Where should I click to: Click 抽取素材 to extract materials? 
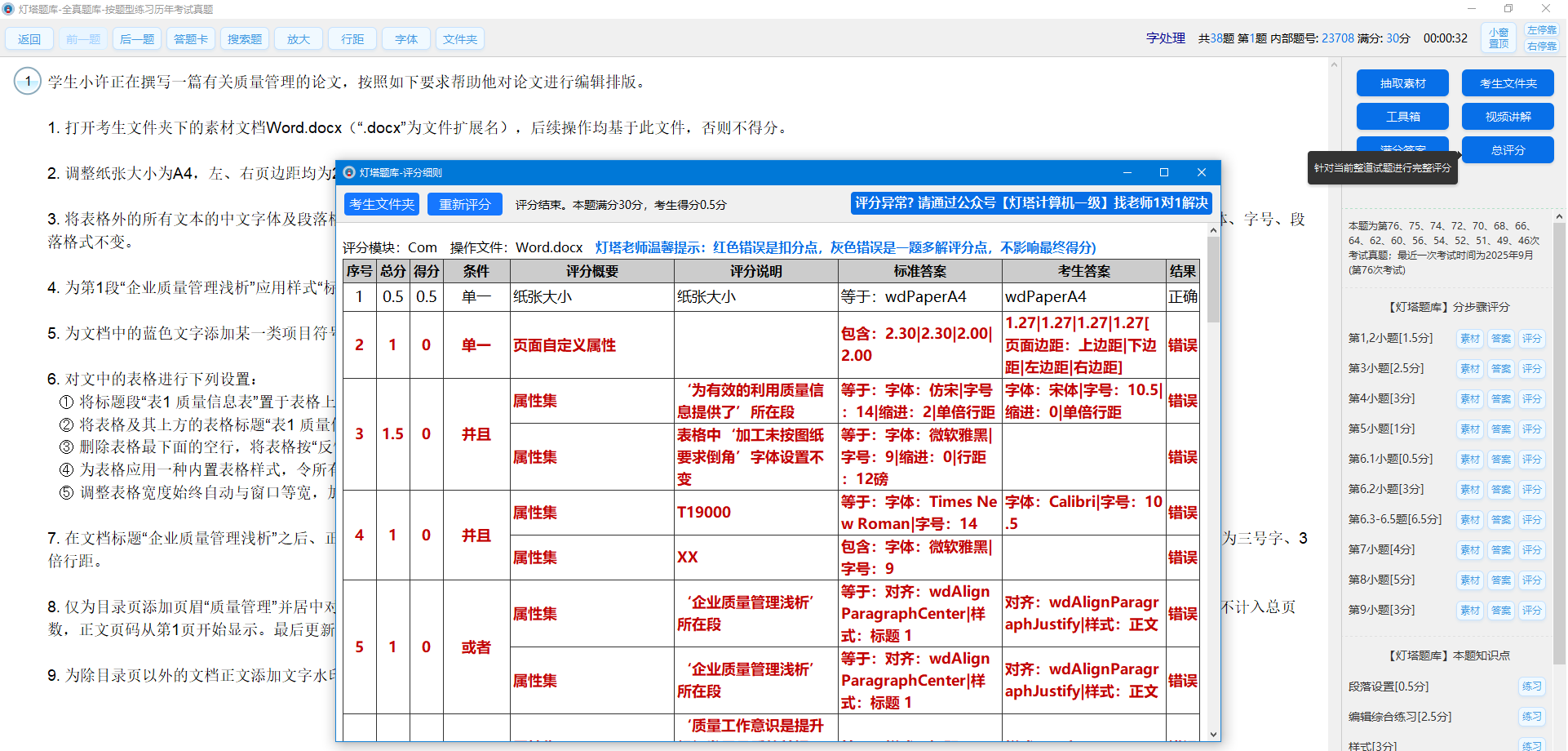coord(1402,82)
